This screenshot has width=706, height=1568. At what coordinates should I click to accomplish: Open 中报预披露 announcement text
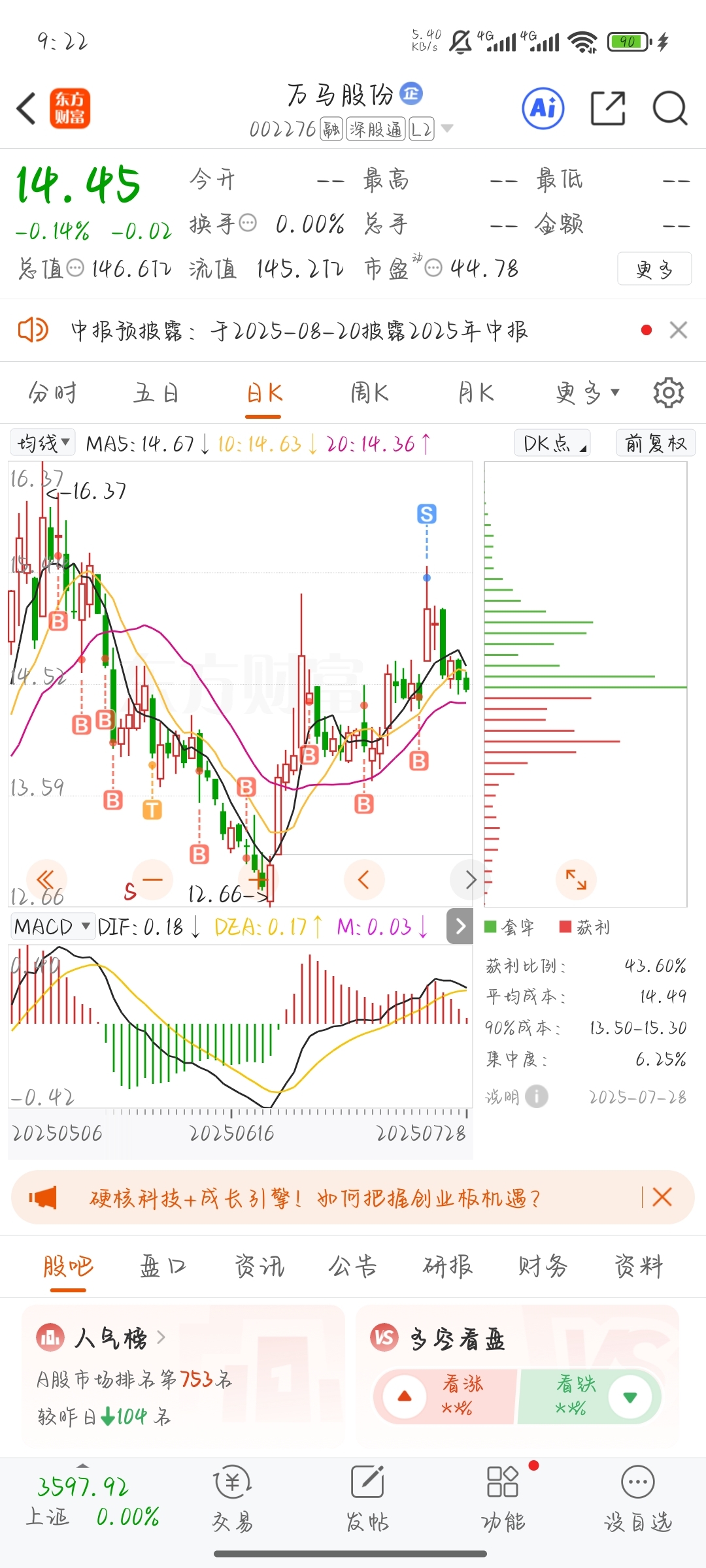pyautogui.click(x=299, y=330)
